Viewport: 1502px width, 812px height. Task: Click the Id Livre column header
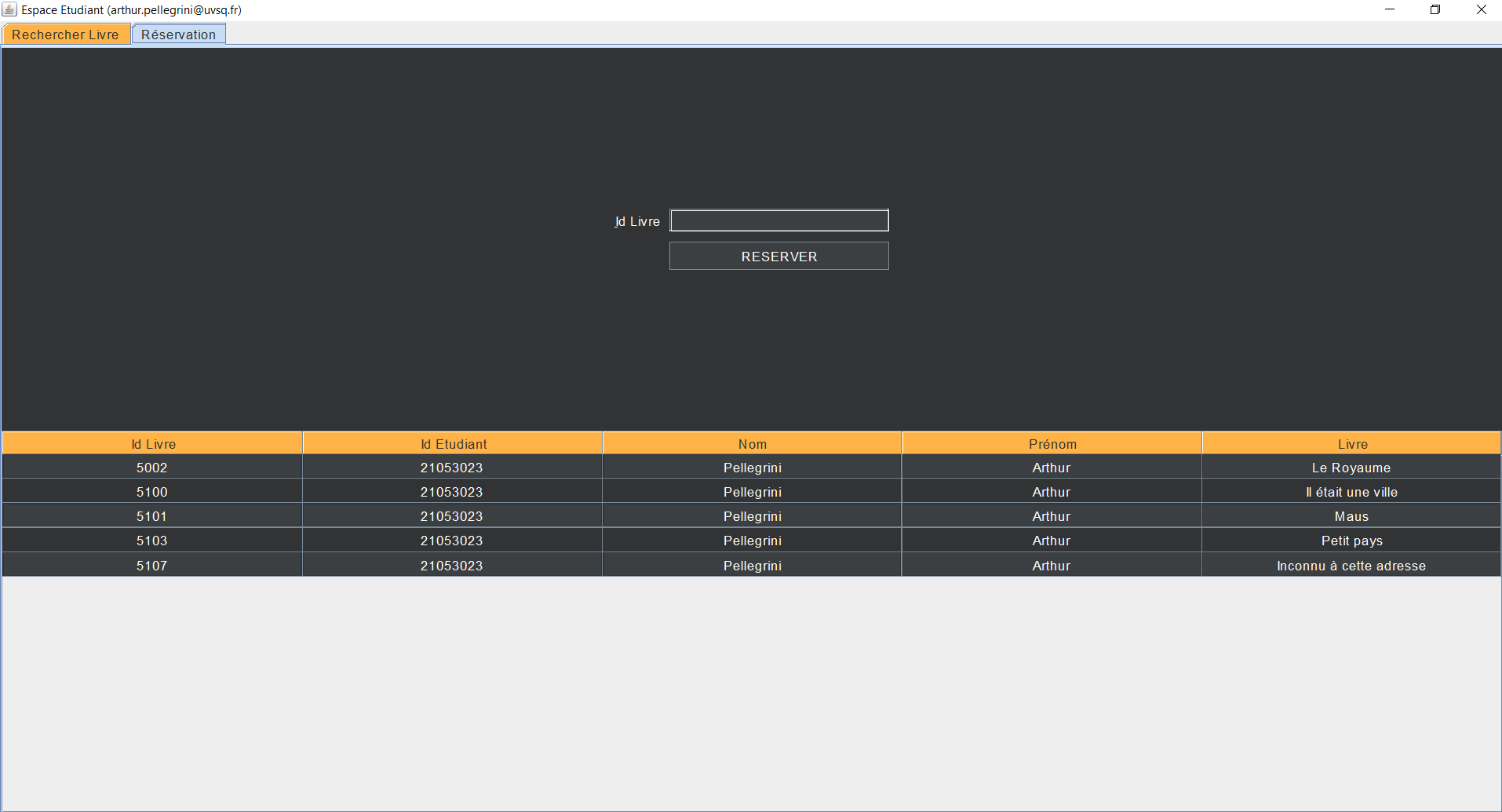point(153,444)
